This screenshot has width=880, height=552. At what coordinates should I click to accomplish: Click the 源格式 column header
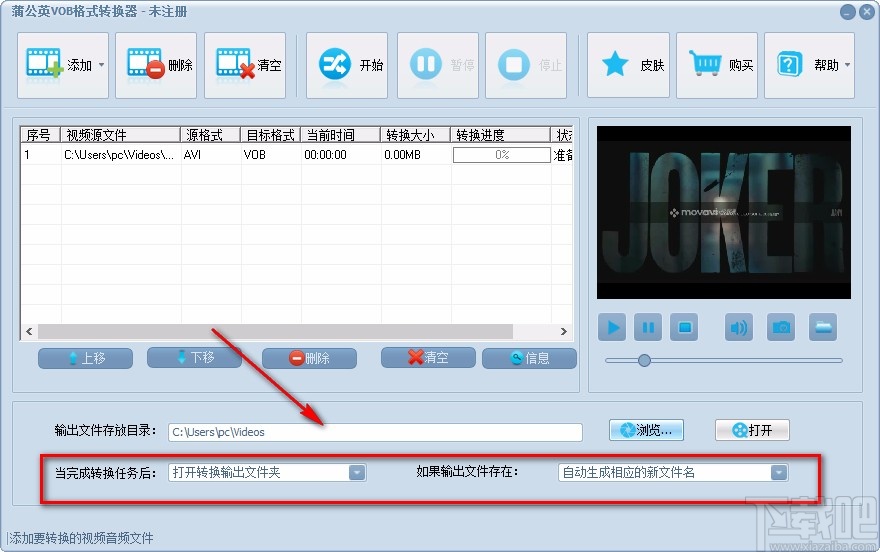(210, 135)
